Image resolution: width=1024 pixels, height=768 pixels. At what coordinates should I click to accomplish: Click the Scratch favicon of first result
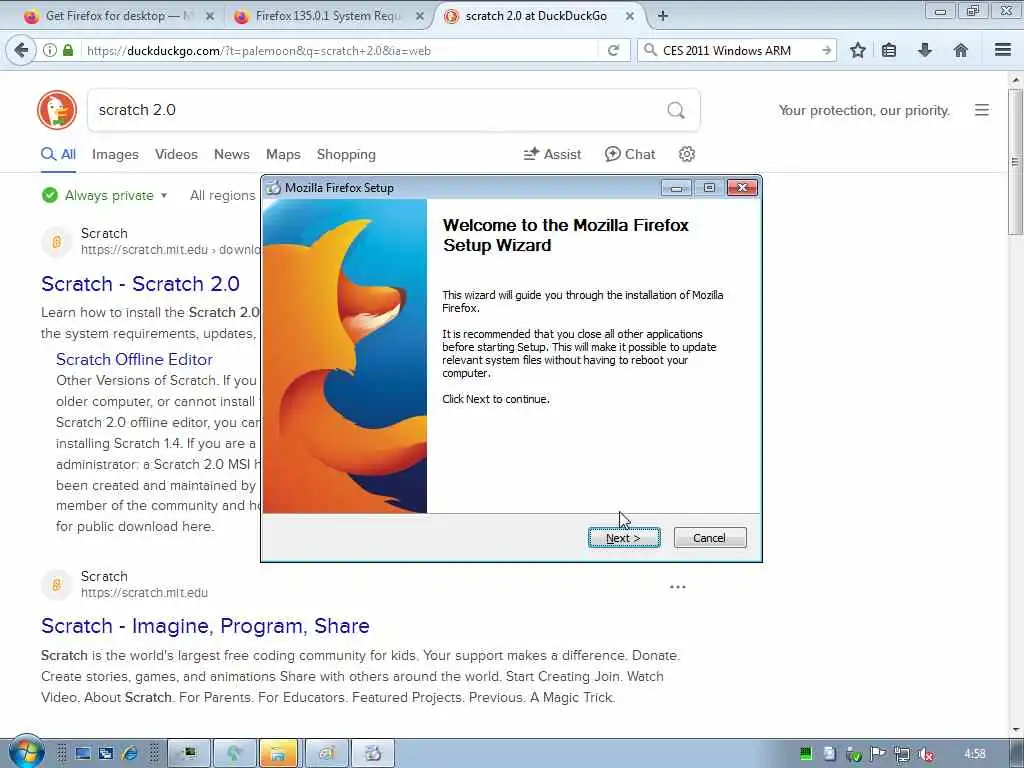tap(57, 242)
